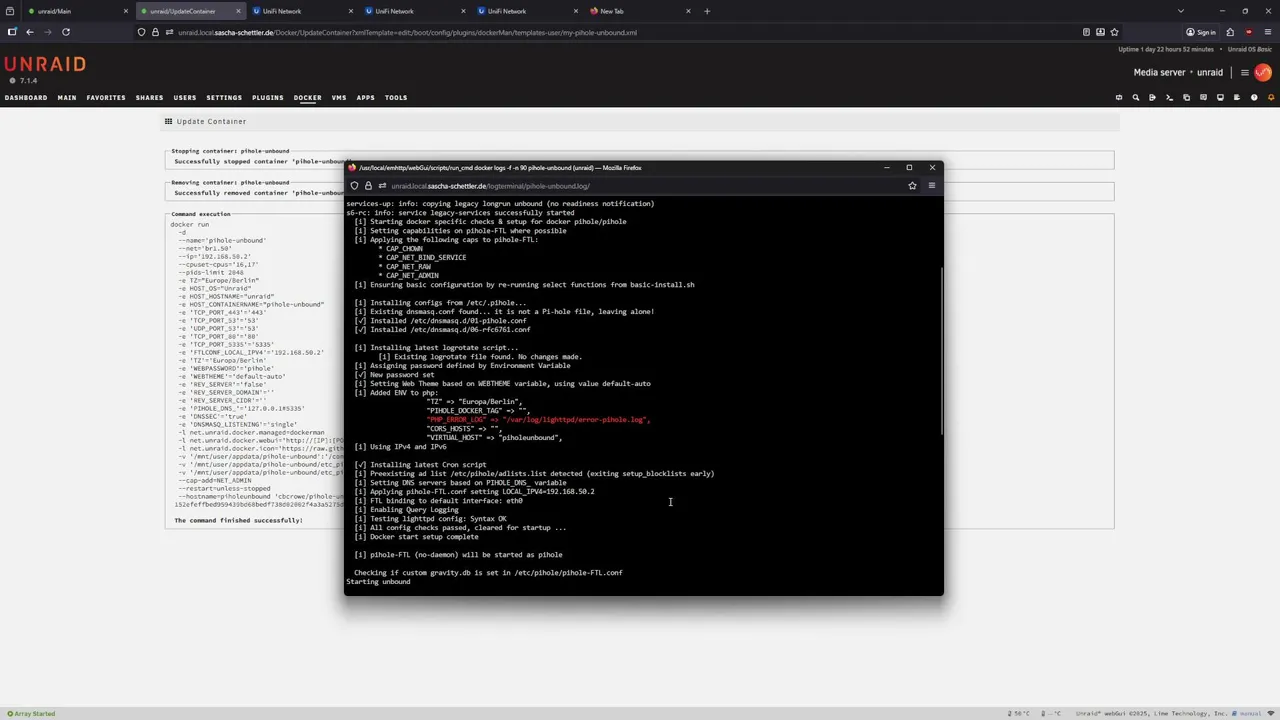Click the Unraid search magnifier icon

coord(1135,98)
